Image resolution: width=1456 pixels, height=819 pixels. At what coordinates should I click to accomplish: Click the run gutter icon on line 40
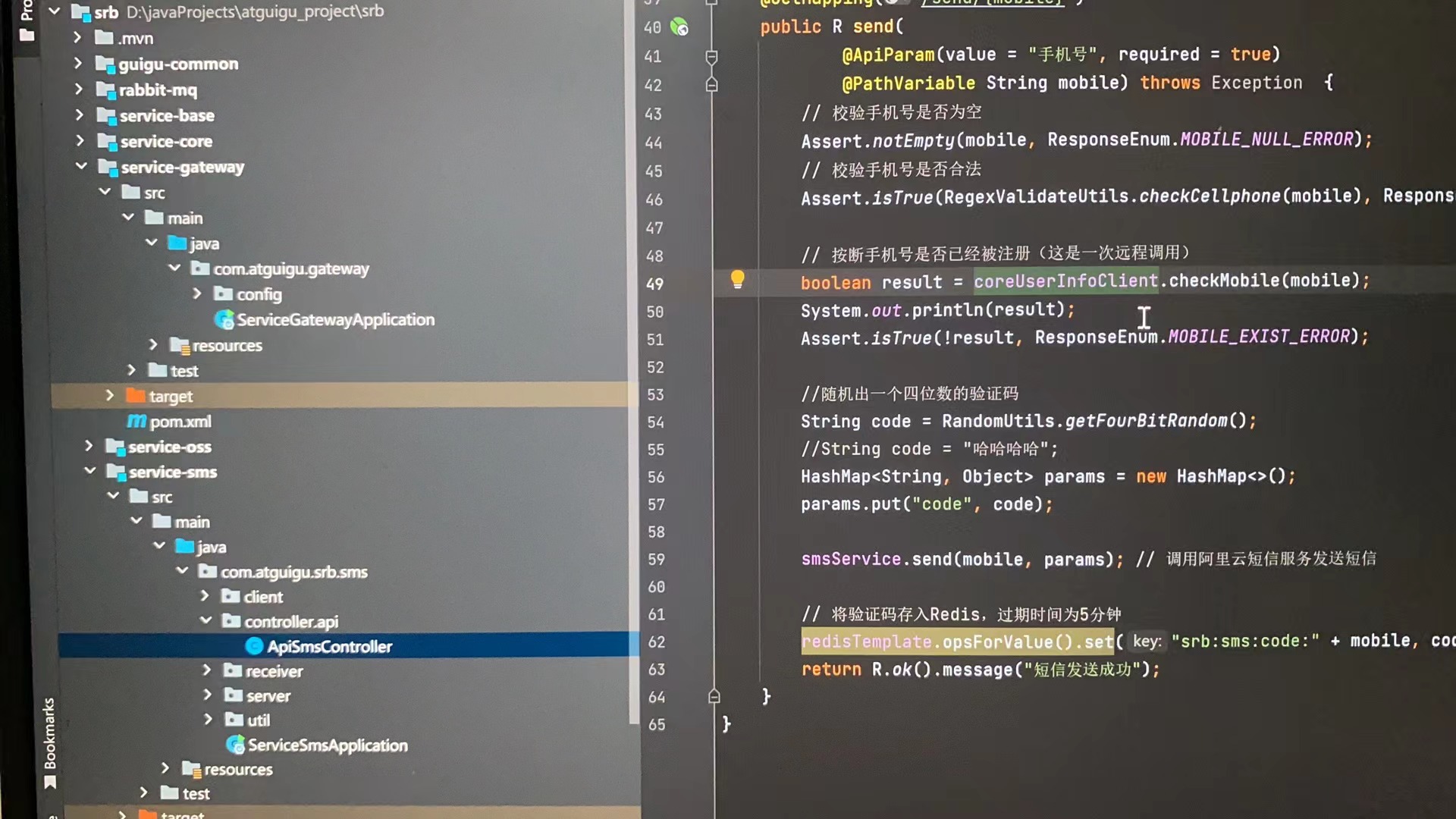pyautogui.click(x=679, y=27)
